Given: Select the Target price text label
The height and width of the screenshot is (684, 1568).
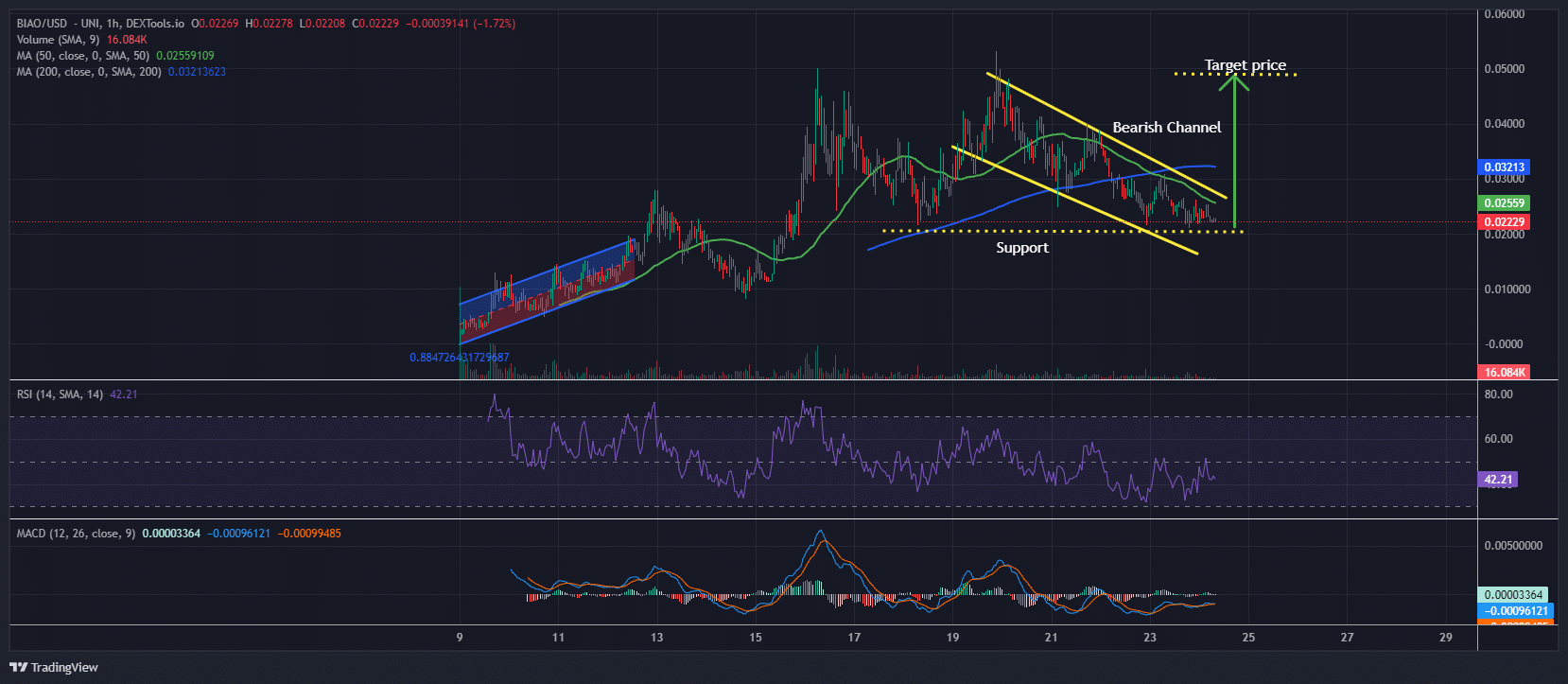Looking at the screenshot, I should (1246, 65).
